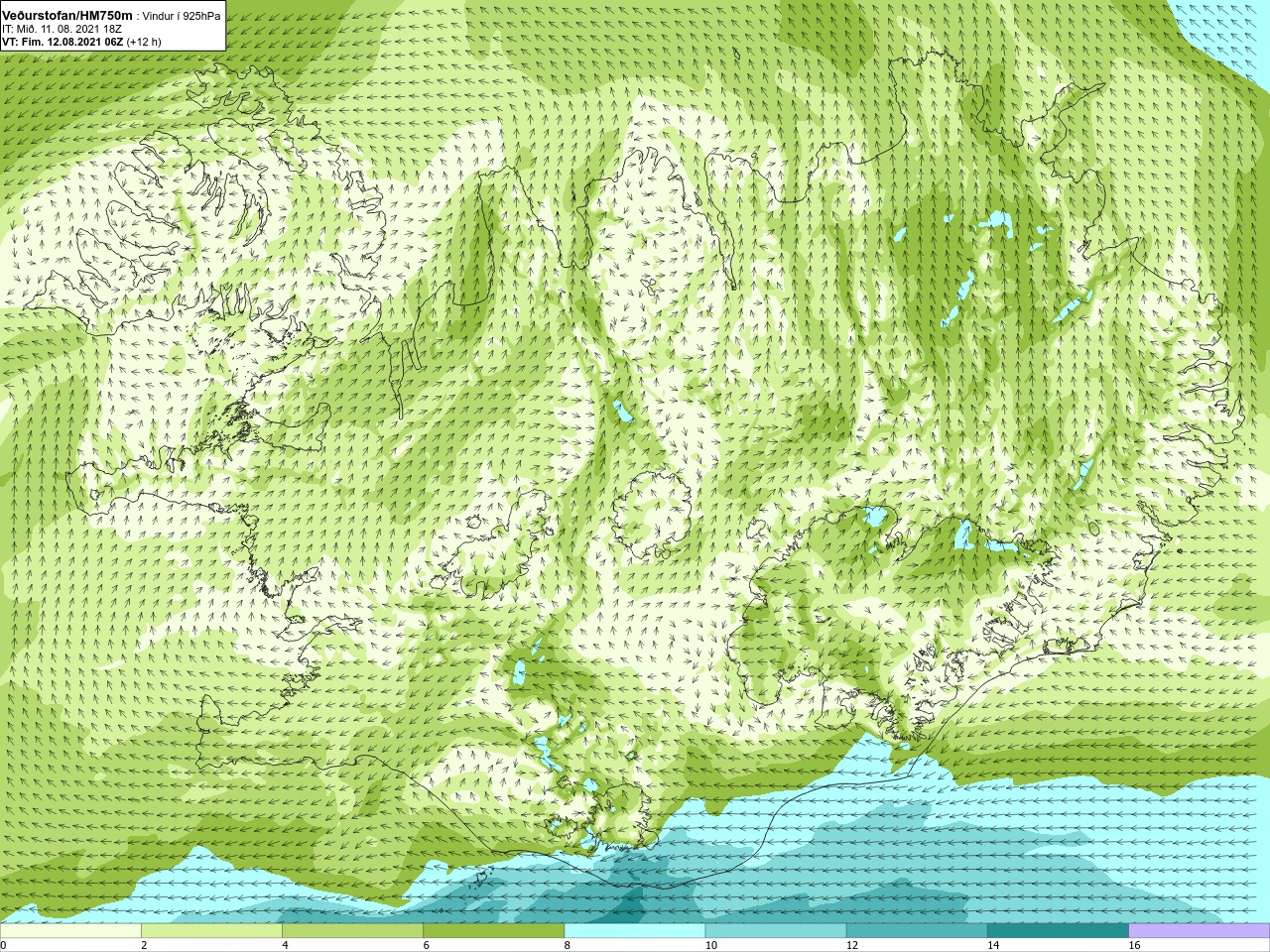Click the legend value '2'
This screenshot has height=952, width=1270.
click(x=144, y=945)
